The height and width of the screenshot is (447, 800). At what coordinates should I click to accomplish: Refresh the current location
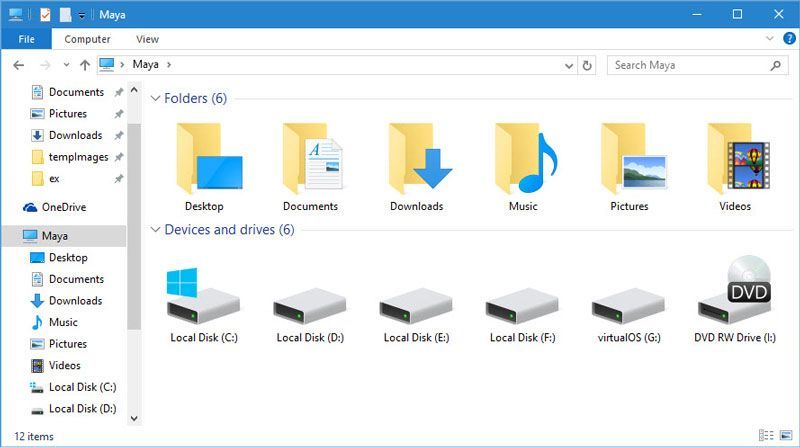[587, 65]
